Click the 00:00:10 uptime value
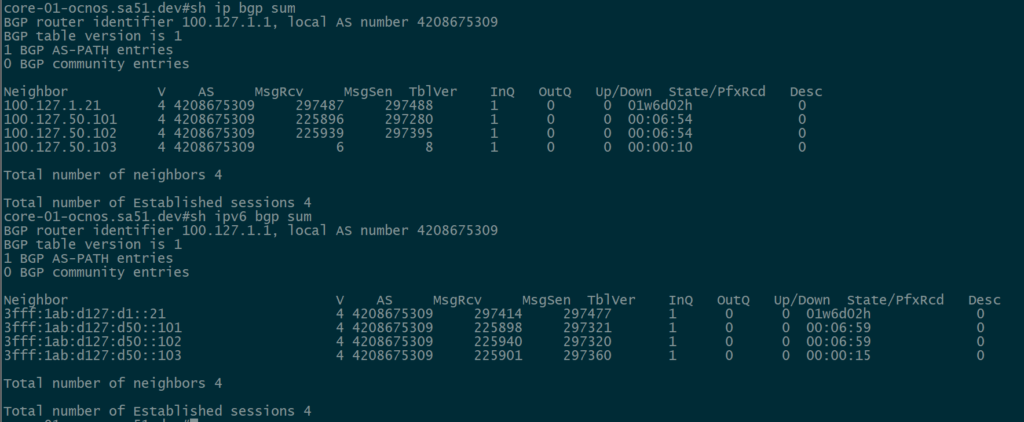 660,147
